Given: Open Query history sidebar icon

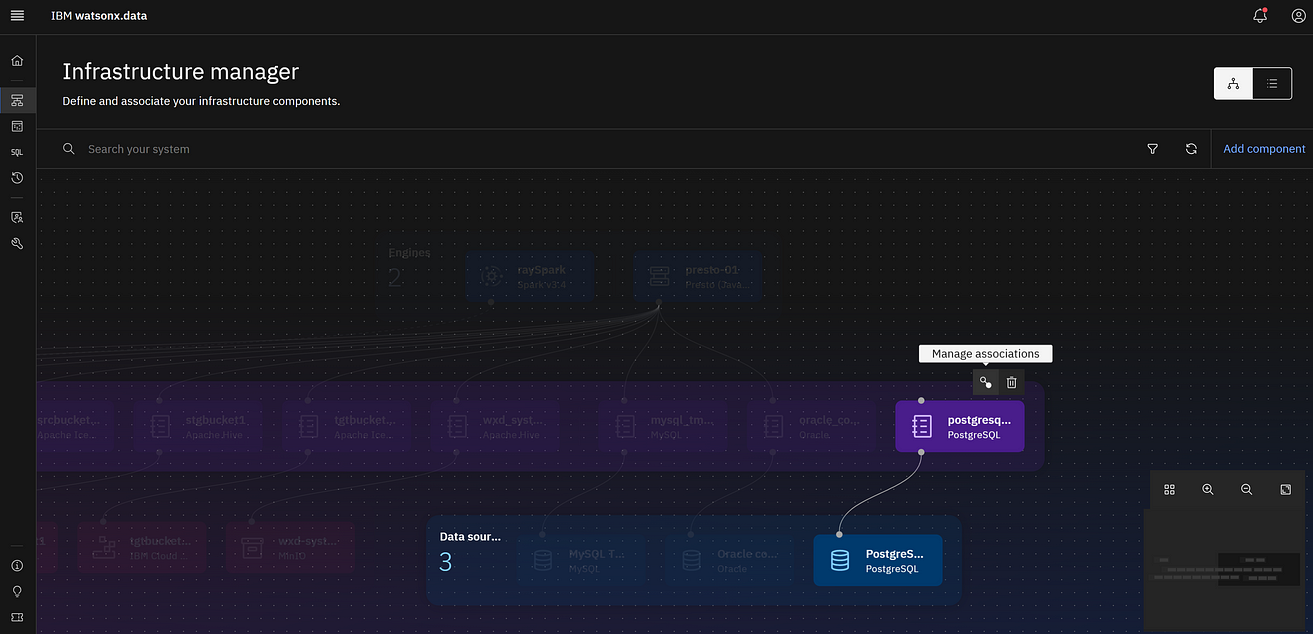Looking at the screenshot, I should tap(17, 178).
